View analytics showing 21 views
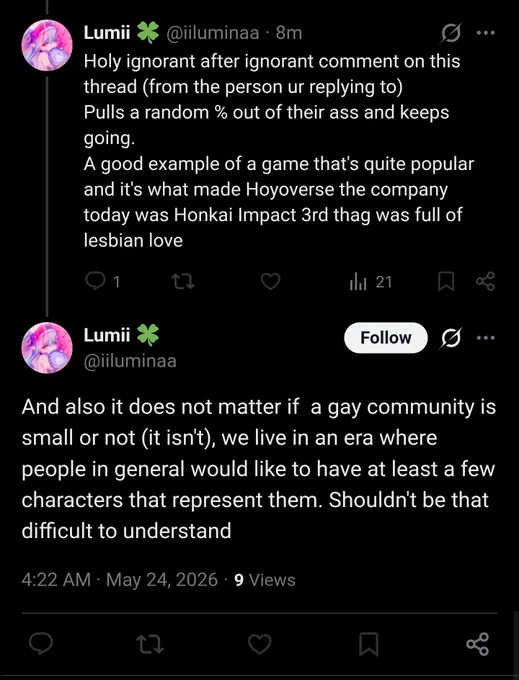This screenshot has height=680, width=519. pos(371,282)
